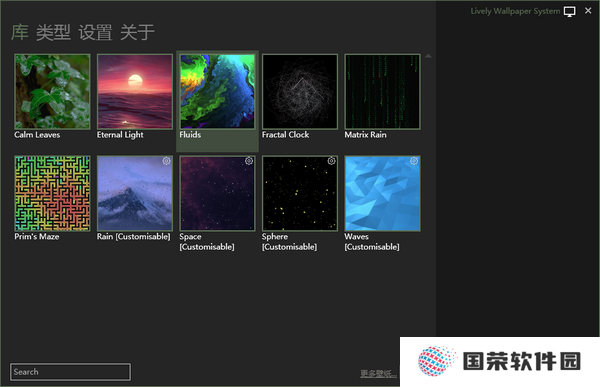Click the monitor display icon
The width and height of the screenshot is (600, 387).
(x=569, y=11)
